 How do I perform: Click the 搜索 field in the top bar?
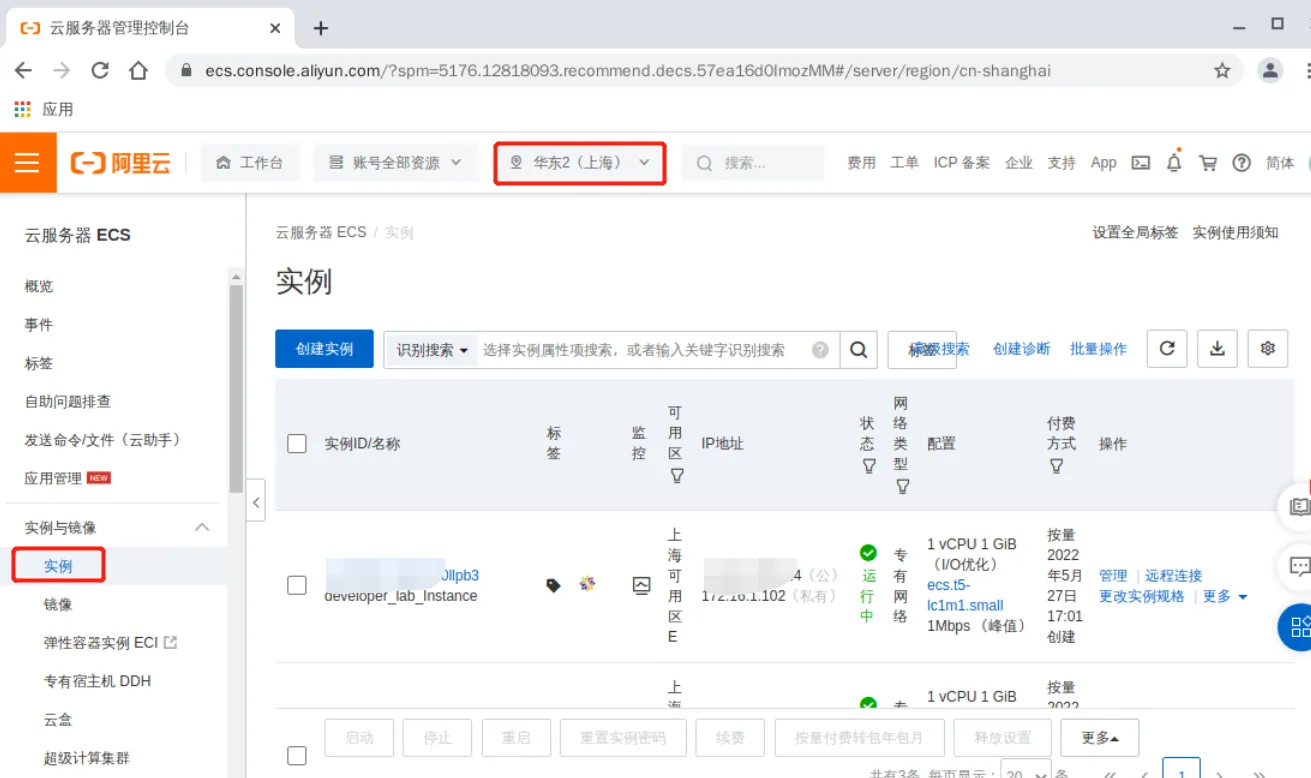[x=753, y=162]
